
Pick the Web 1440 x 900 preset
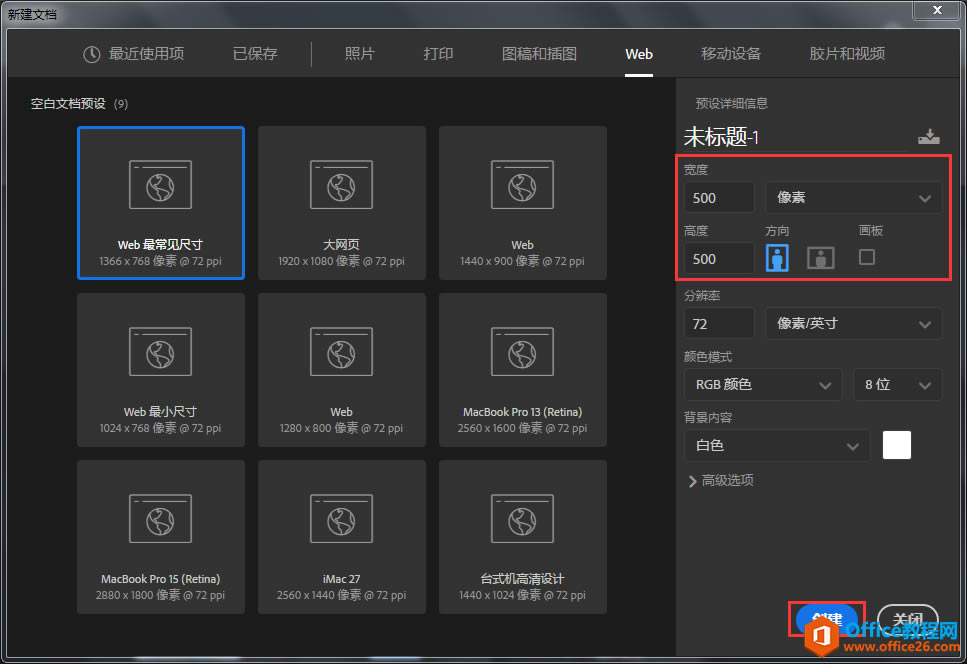coord(522,203)
